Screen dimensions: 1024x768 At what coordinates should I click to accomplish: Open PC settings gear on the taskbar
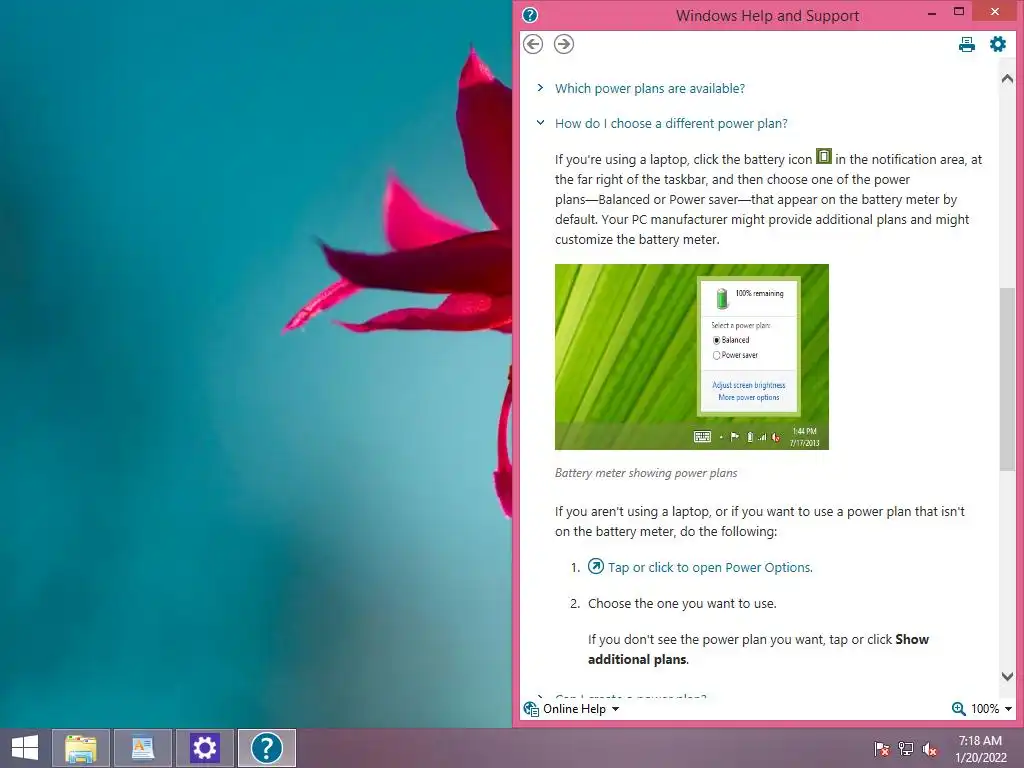tap(204, 748)
